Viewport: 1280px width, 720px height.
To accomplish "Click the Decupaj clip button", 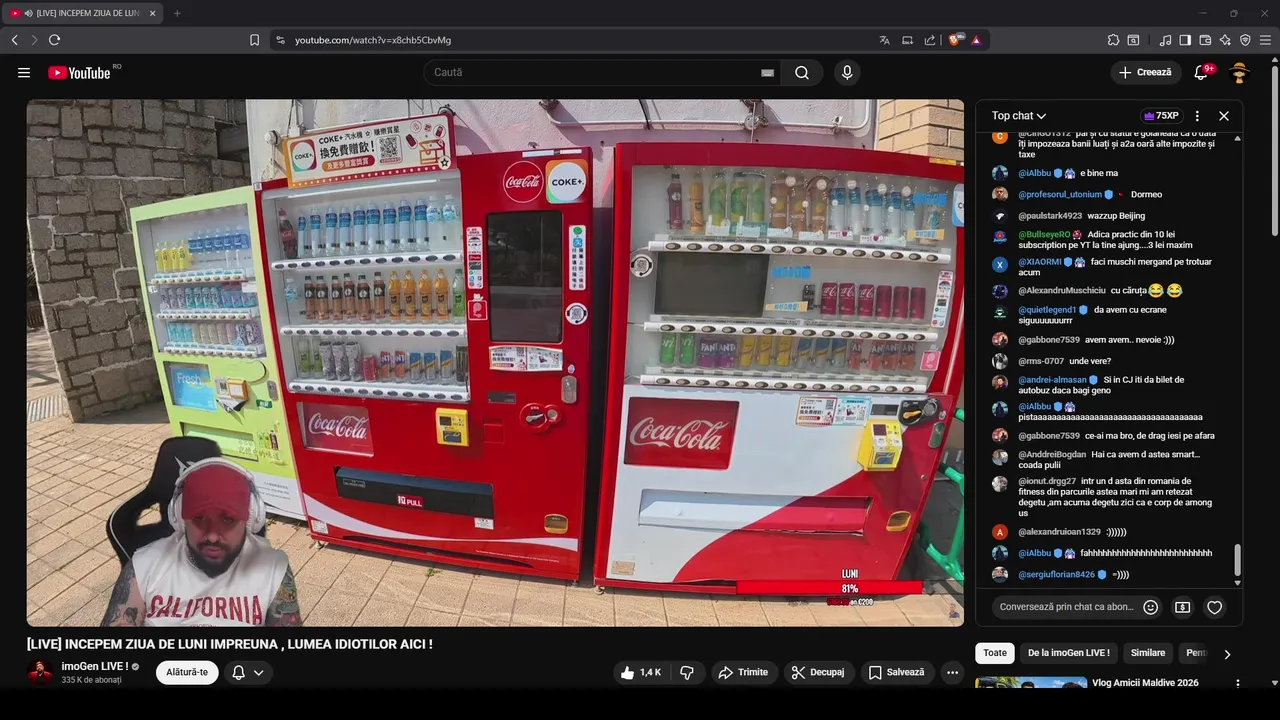I will pos(817,673).
